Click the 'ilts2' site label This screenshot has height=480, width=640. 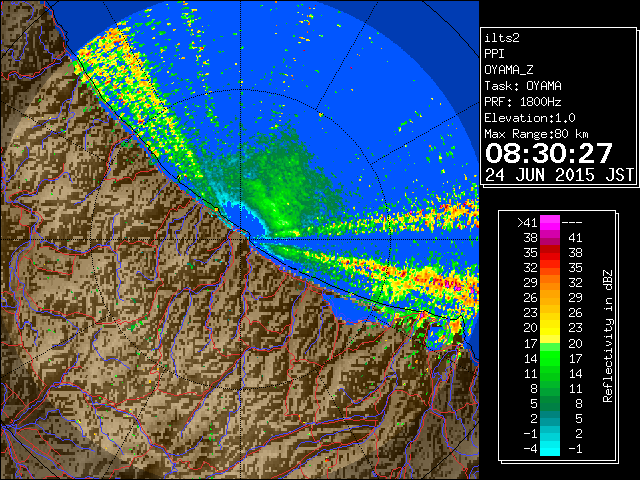[502, 38]
